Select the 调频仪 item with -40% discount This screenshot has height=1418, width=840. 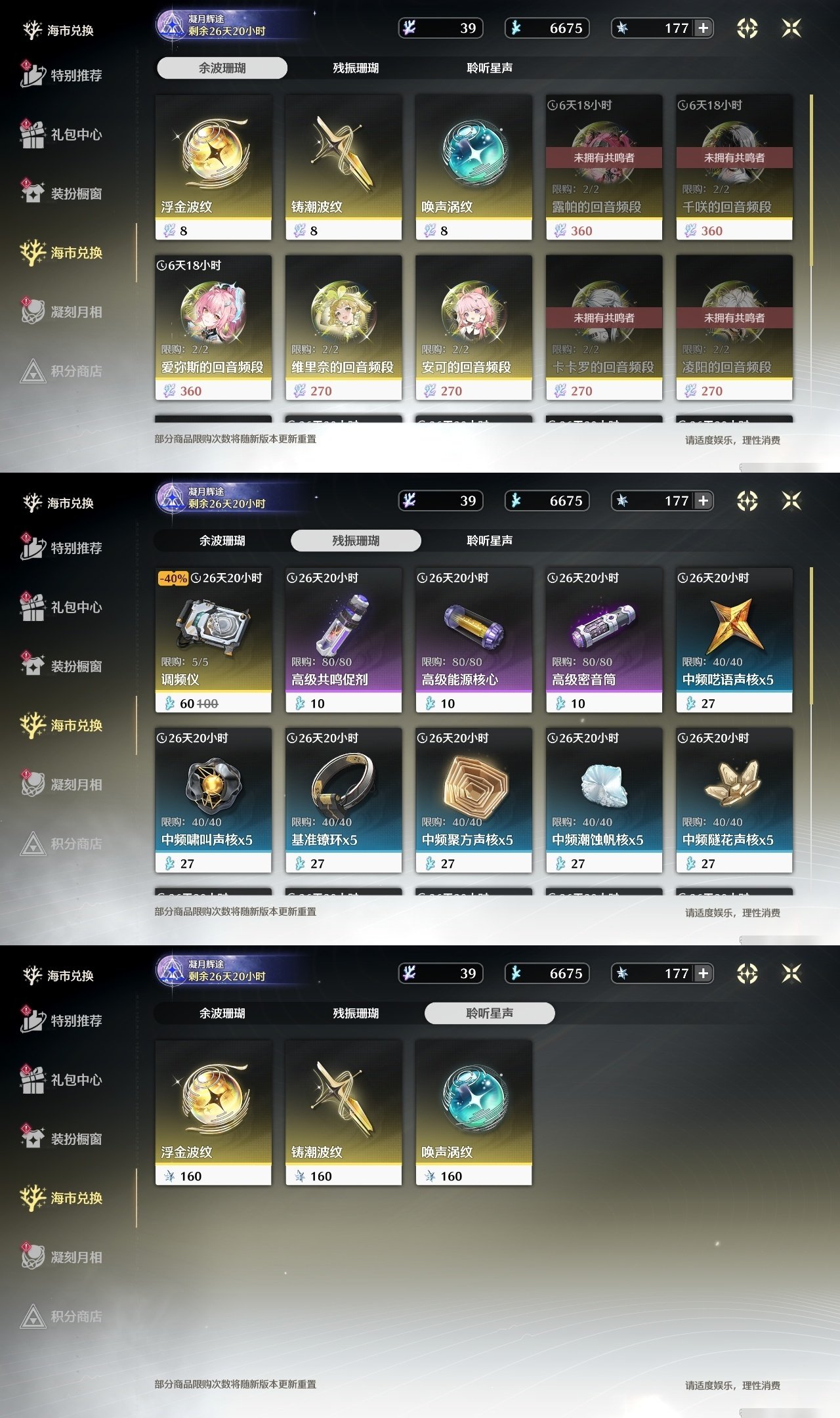[213, 640]
